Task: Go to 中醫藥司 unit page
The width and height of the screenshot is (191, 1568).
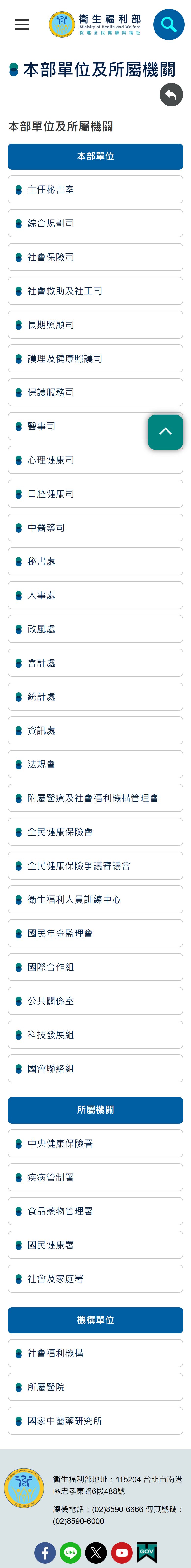Action: tap(95, 527)
